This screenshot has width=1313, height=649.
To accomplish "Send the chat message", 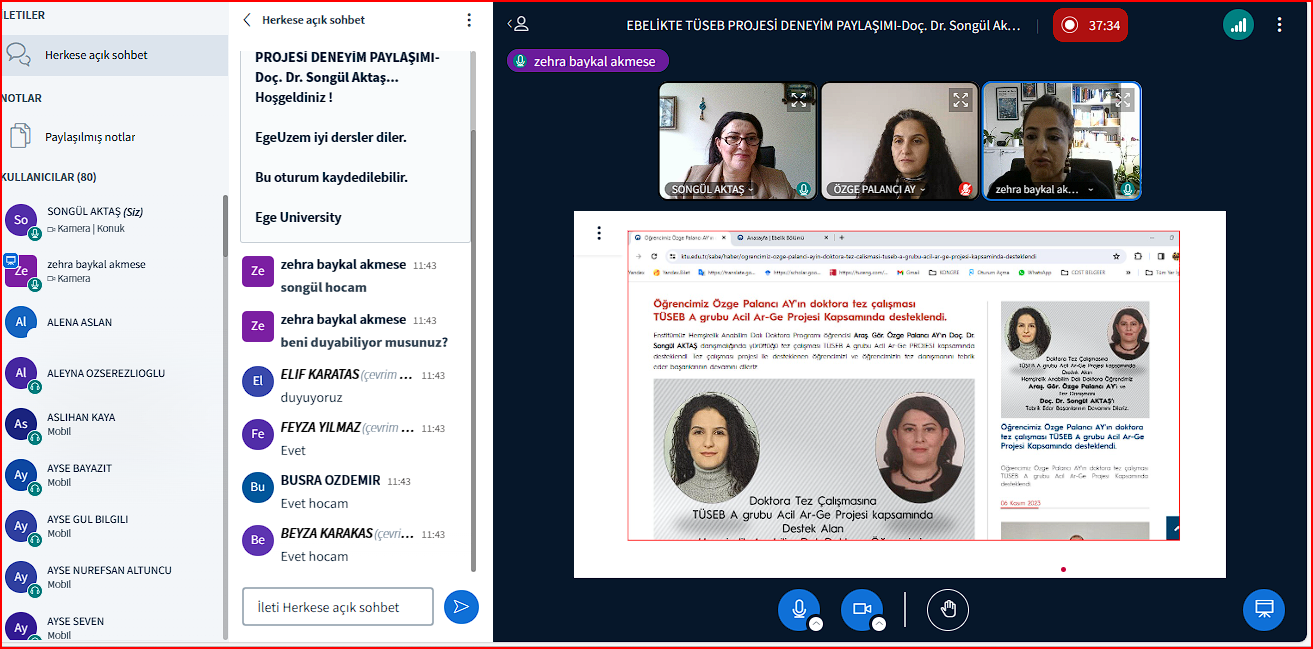I will coord(461,607).
